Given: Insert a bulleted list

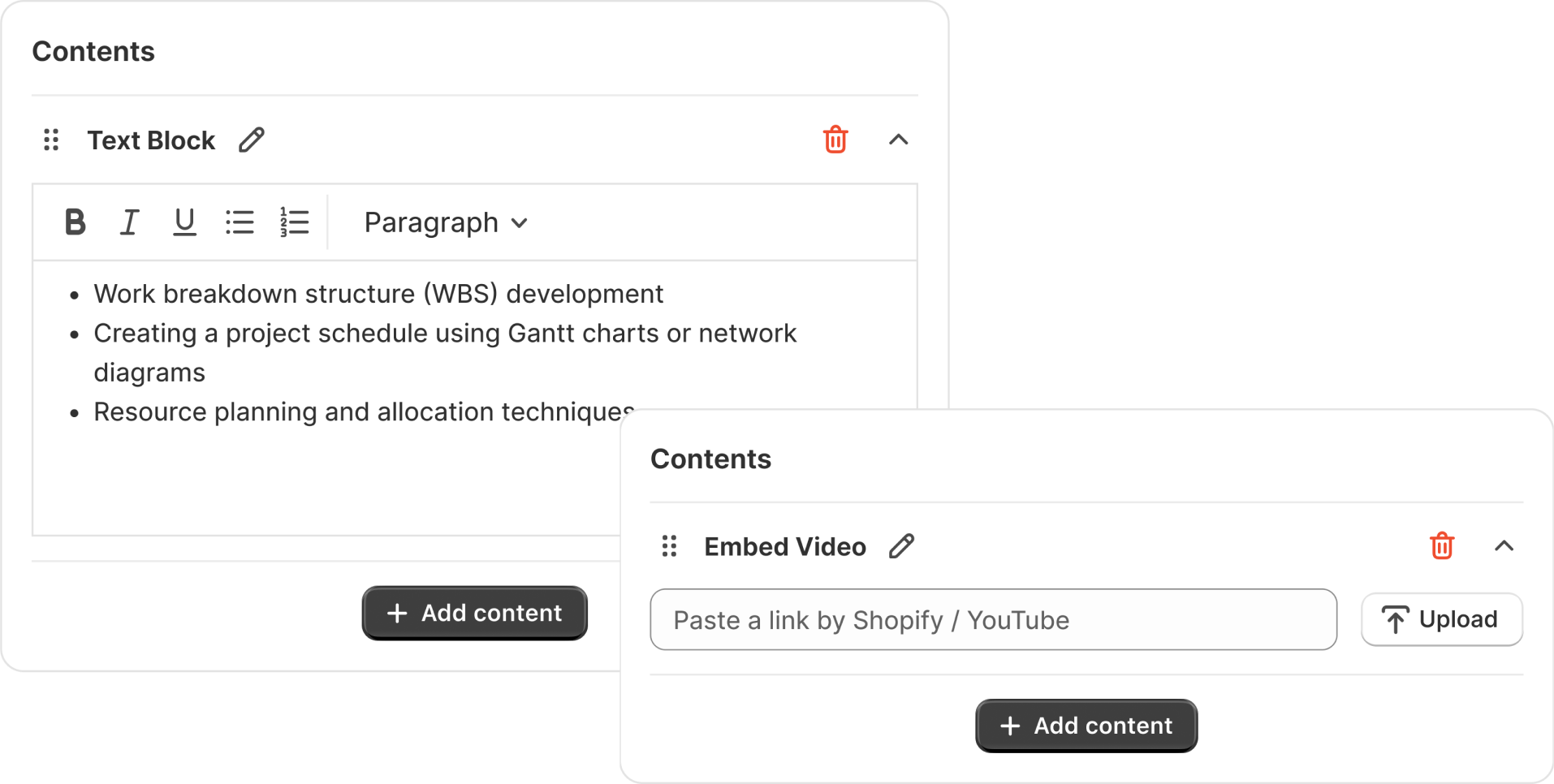Looking at the screenshot, I should [240, 222].
